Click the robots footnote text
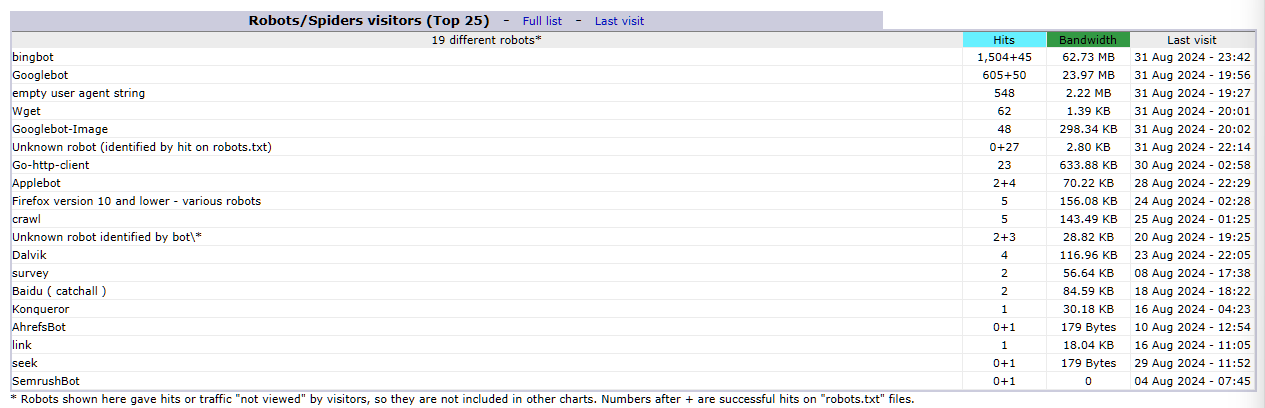1265x408 pixels. tap(461, 399)
